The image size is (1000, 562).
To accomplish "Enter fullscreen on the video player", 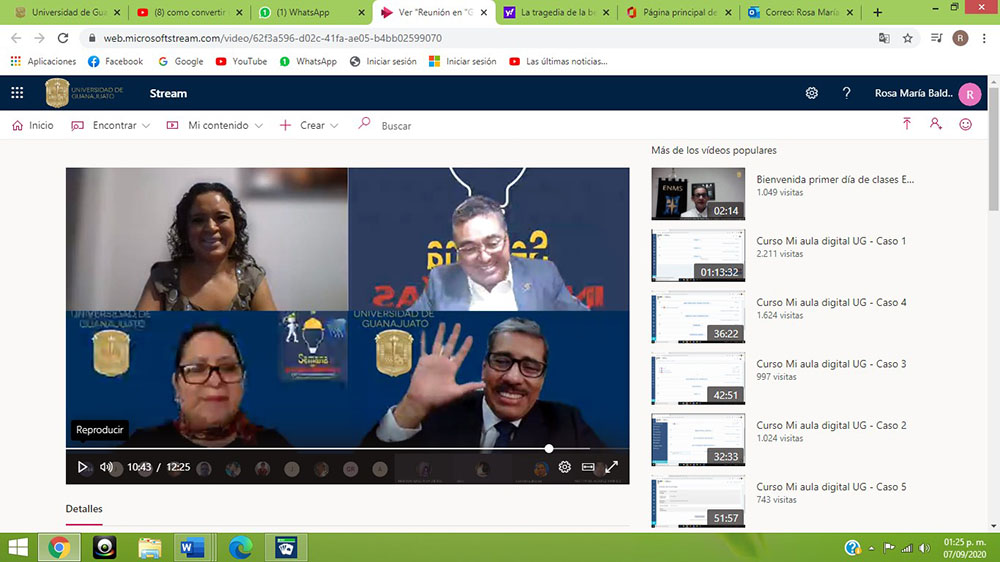I will click(612, 467).
